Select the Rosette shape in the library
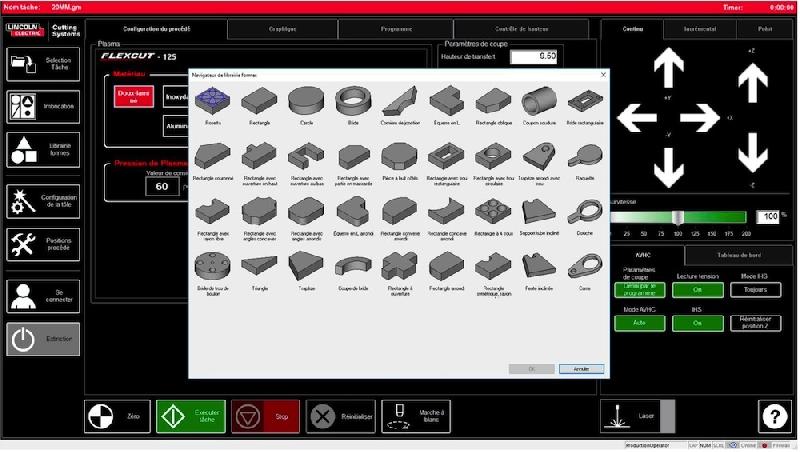 pyautogui.click(x=212, y=104)
